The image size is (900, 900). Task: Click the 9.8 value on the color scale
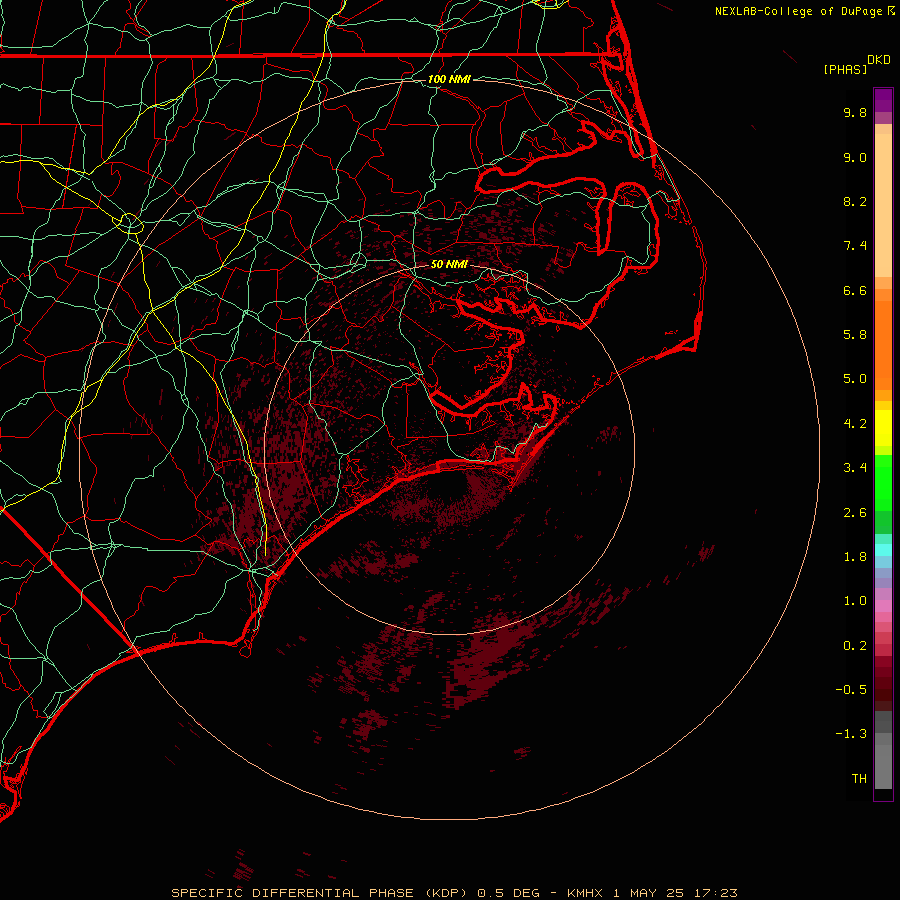pos(855,112)
